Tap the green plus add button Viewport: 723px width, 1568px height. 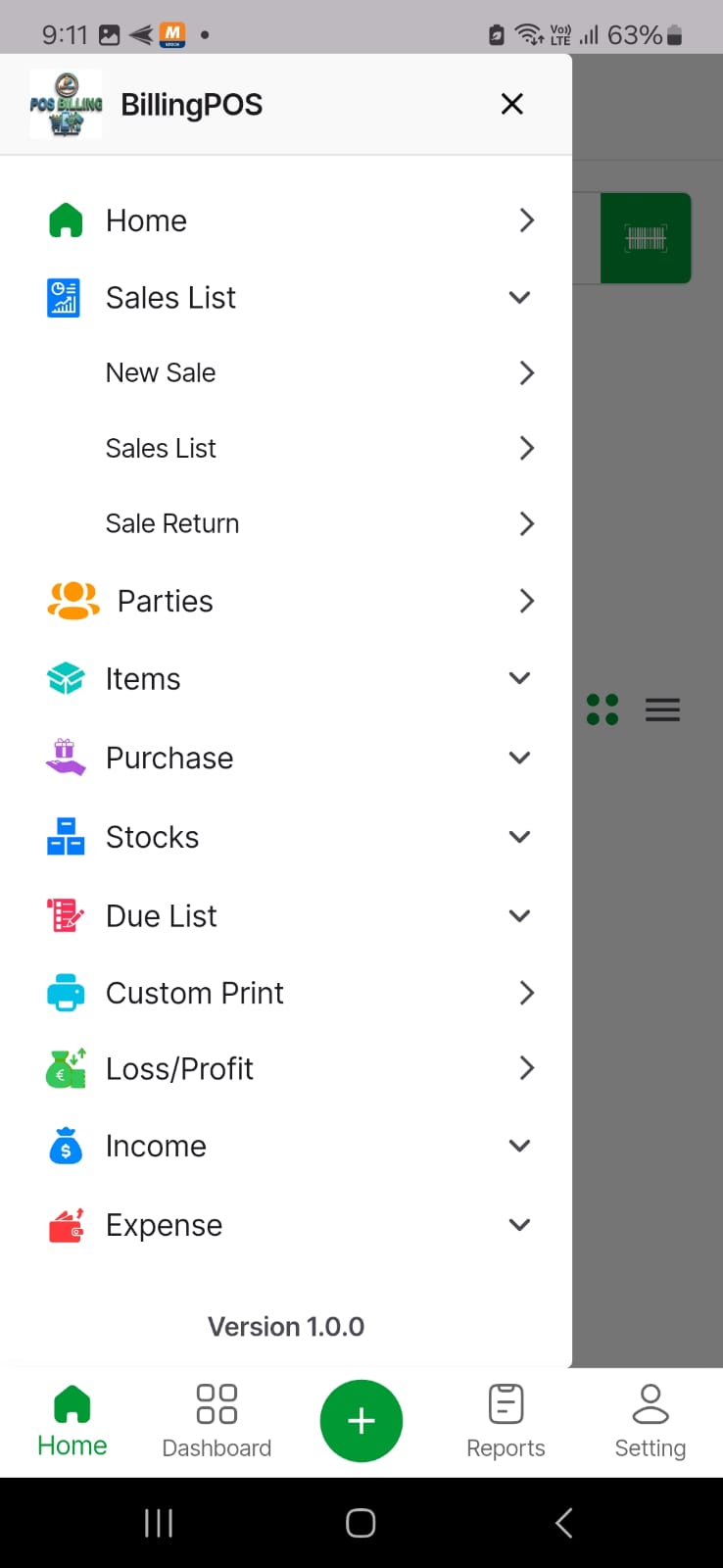click(361, 1421)
